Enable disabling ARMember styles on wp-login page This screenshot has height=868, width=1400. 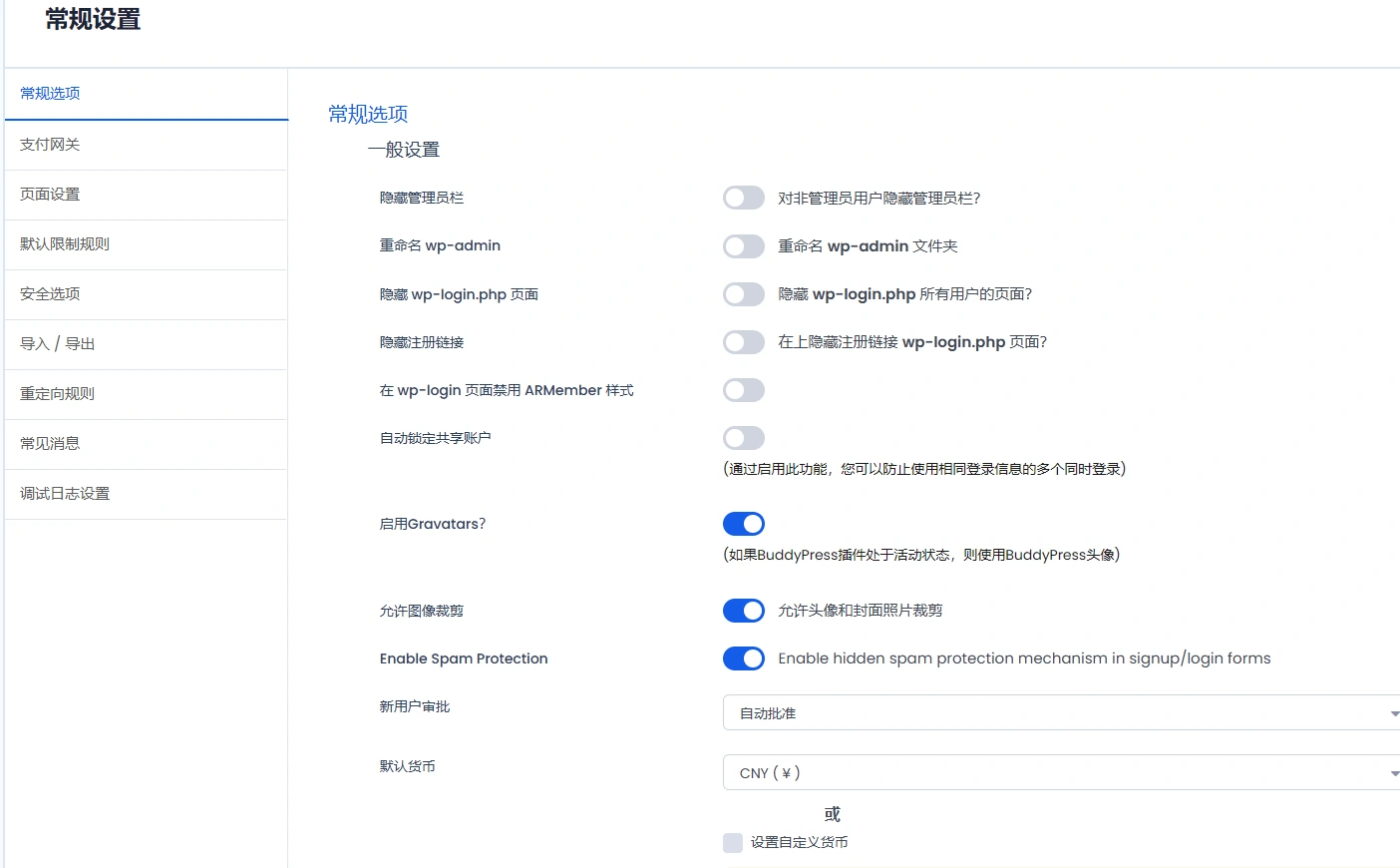pyautogui.click(x=743, y=389)
